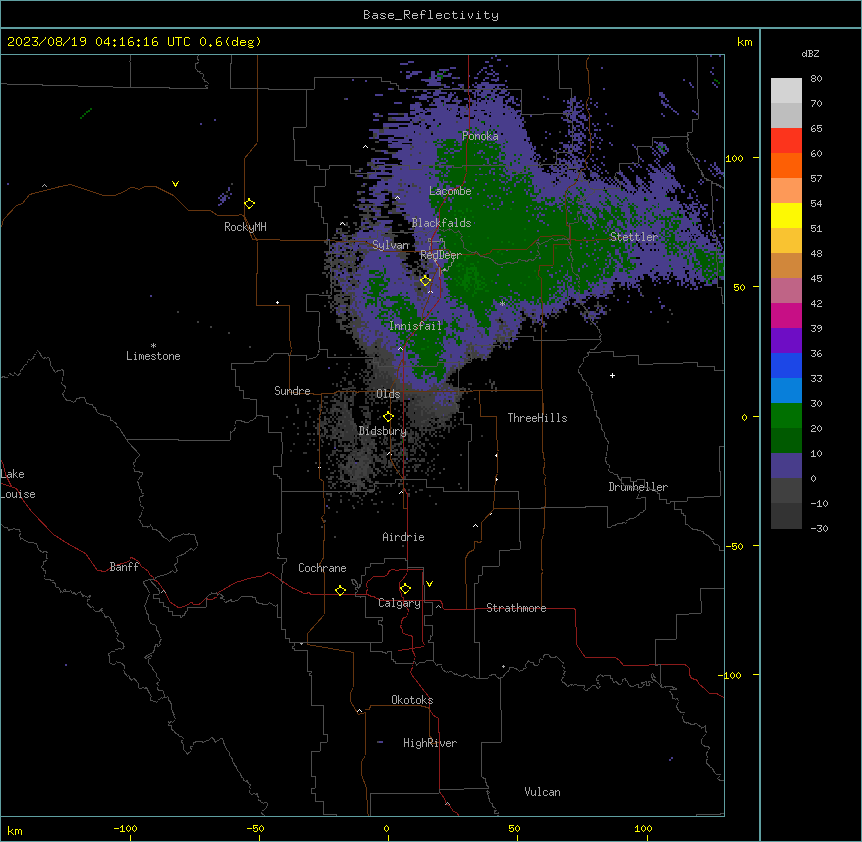Click the Sundre label

pos(292,391)
